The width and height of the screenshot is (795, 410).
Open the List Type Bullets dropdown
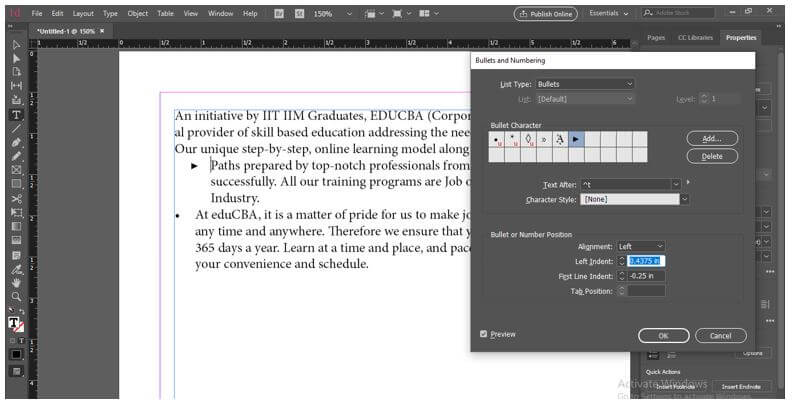pos(585,84)
